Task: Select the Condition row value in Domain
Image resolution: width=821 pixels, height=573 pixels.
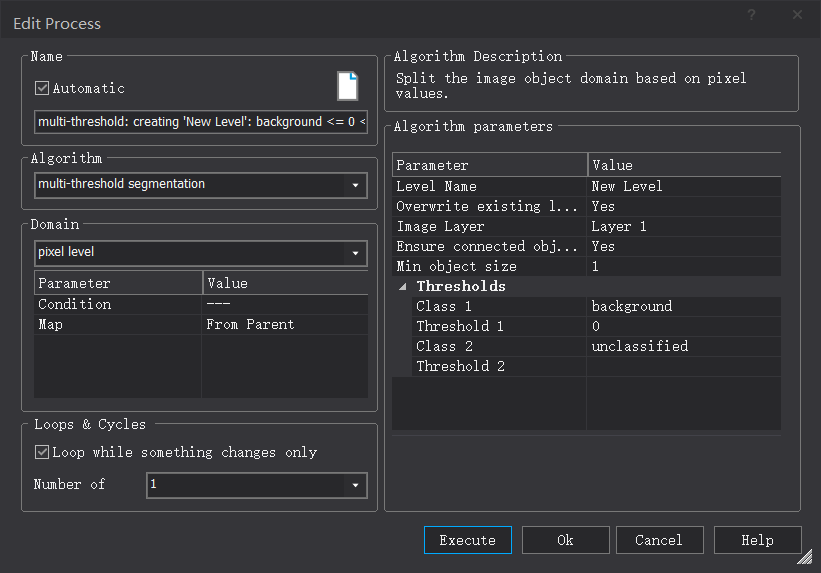Action: click(285, 304)
